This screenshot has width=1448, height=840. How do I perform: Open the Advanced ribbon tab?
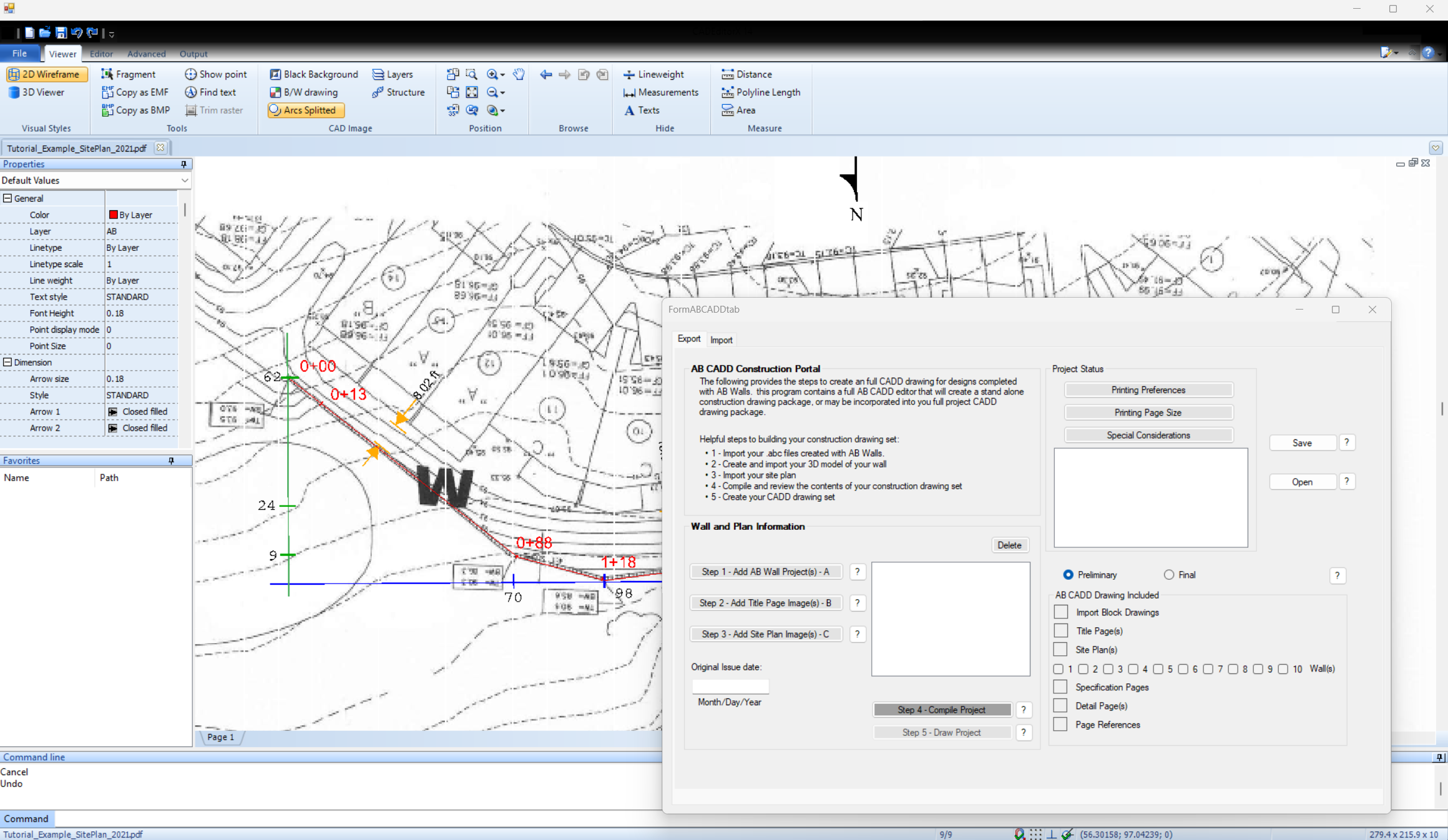click(x=146, y=54)
